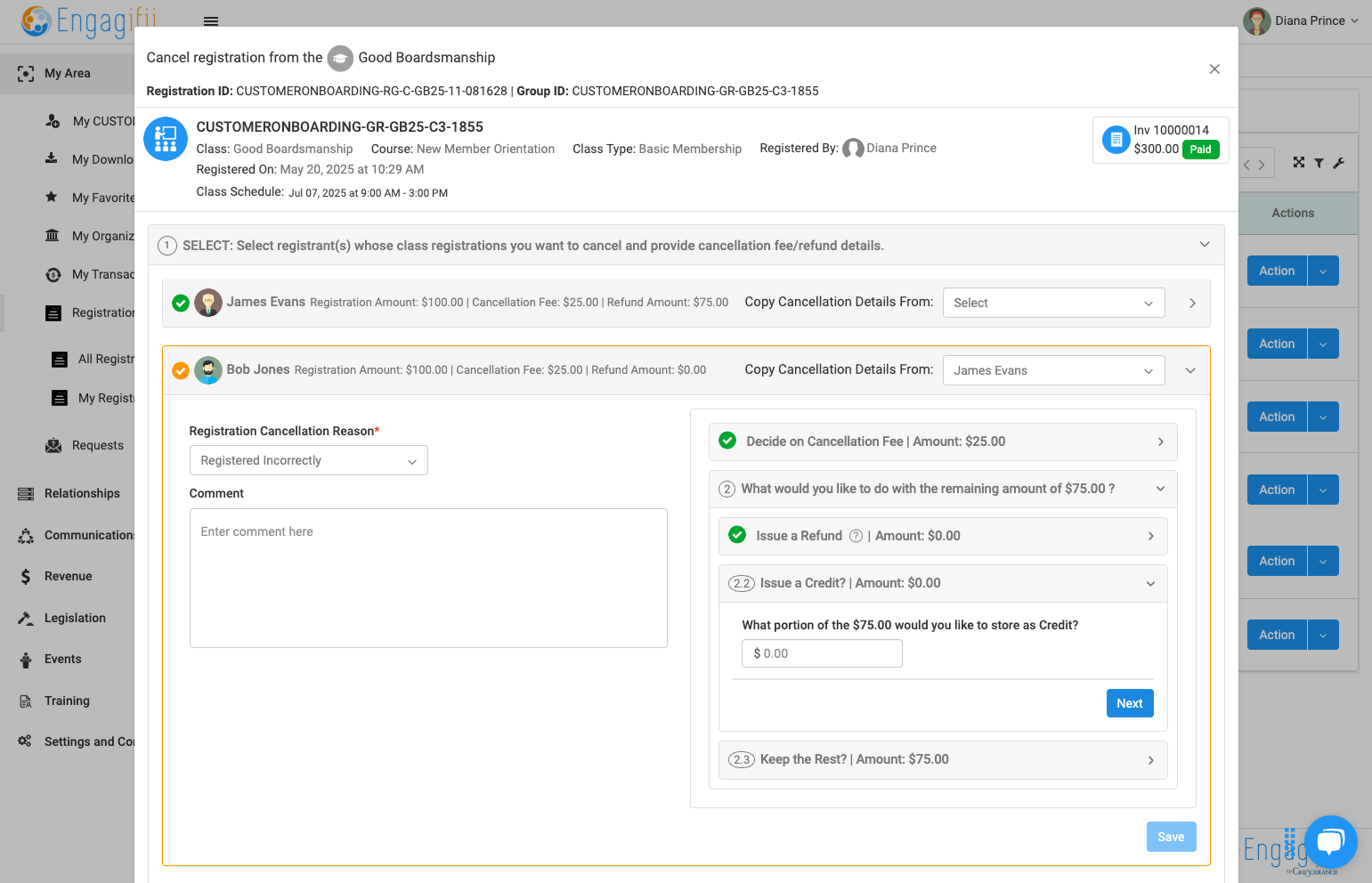
Task: Open Legislation in sidebar
Action: point(75,618)
